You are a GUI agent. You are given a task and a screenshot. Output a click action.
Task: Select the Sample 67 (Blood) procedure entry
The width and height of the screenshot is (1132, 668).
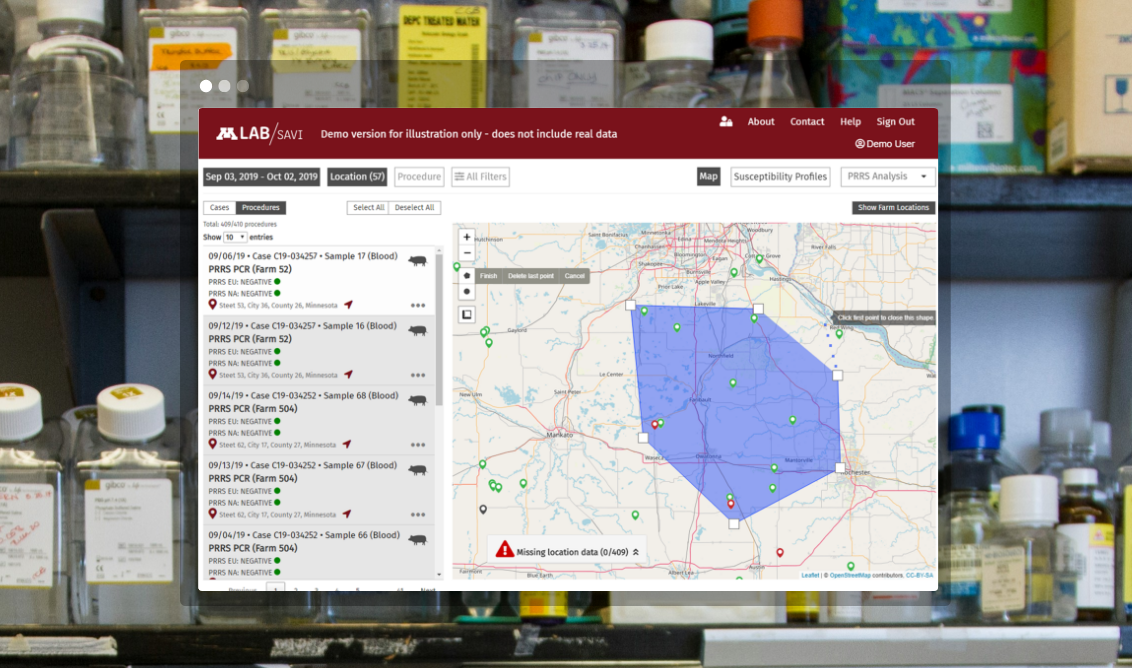(x=318, y=490)
